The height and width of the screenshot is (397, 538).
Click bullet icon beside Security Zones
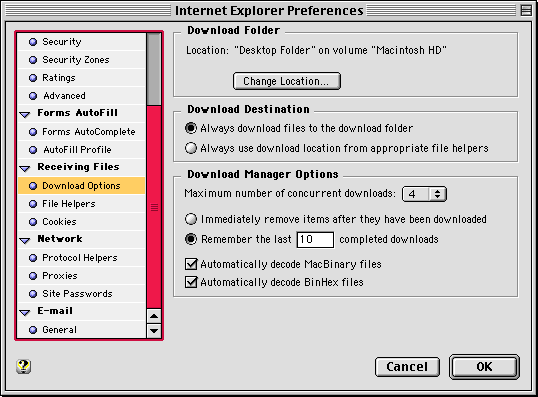[33, 60]
